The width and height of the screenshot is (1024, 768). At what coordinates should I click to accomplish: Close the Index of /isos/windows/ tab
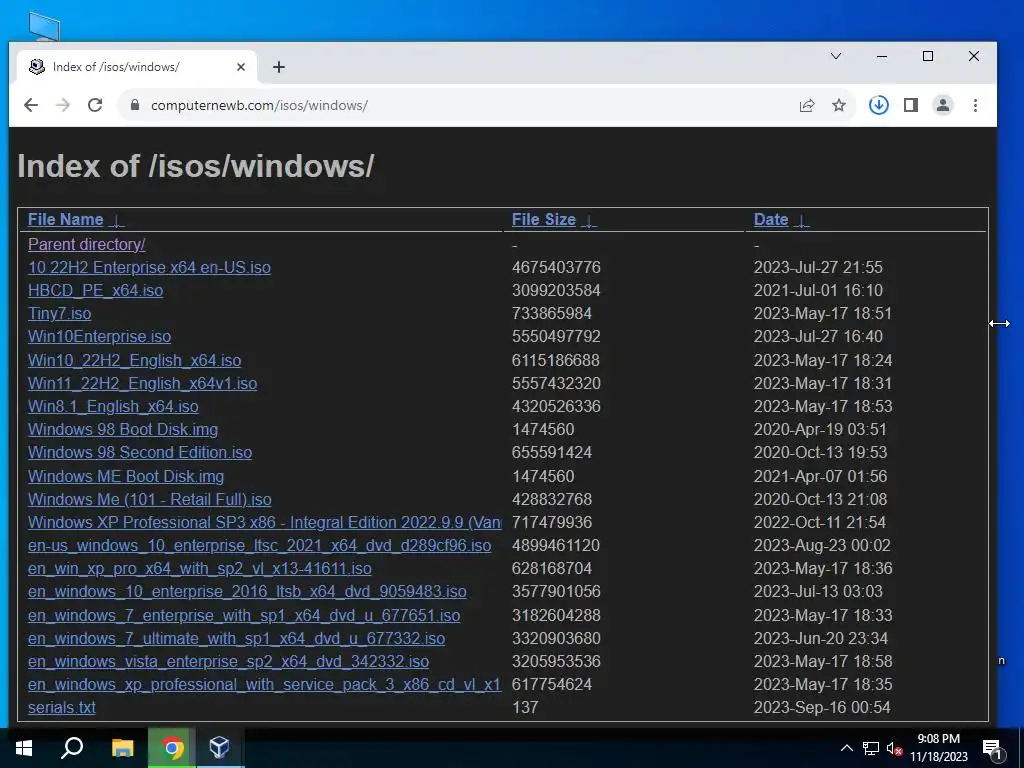pos(240,67)
